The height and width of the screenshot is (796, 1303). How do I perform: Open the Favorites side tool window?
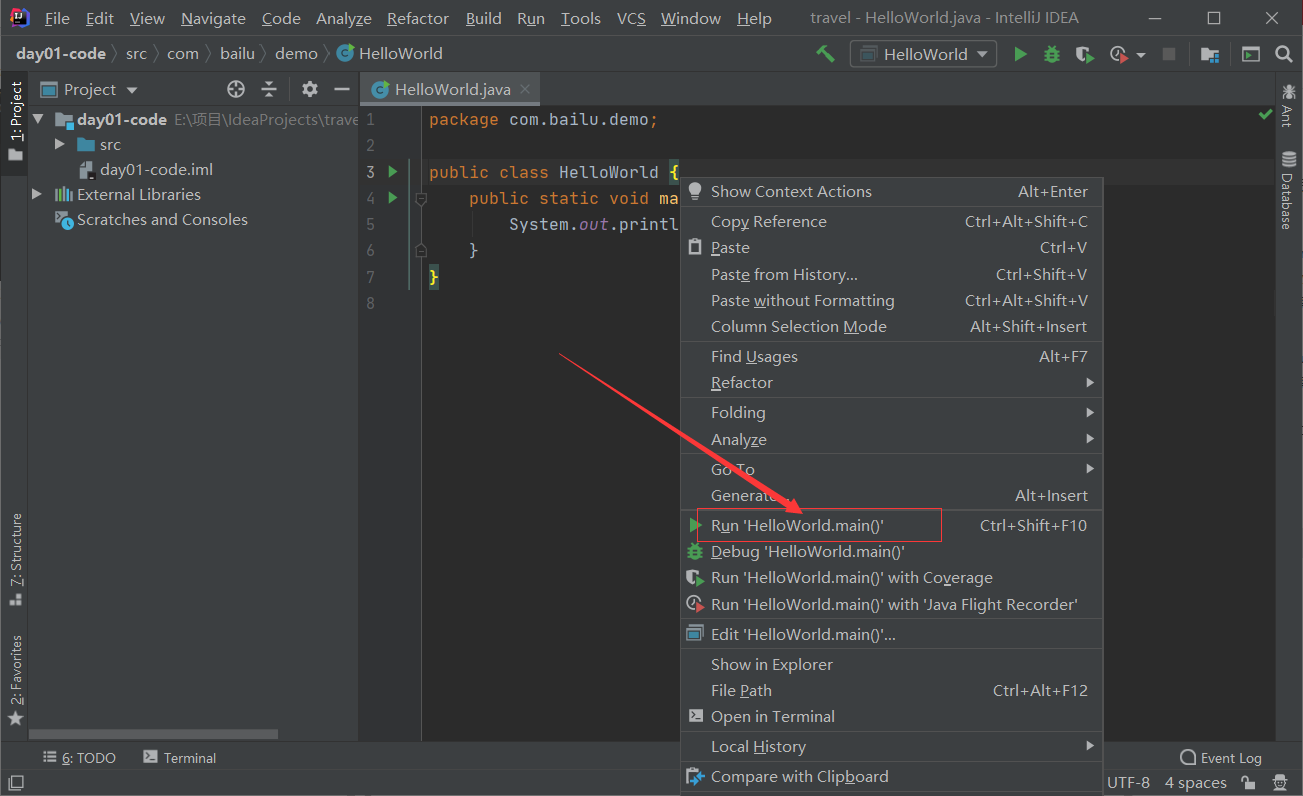click(x=15, y=680)
